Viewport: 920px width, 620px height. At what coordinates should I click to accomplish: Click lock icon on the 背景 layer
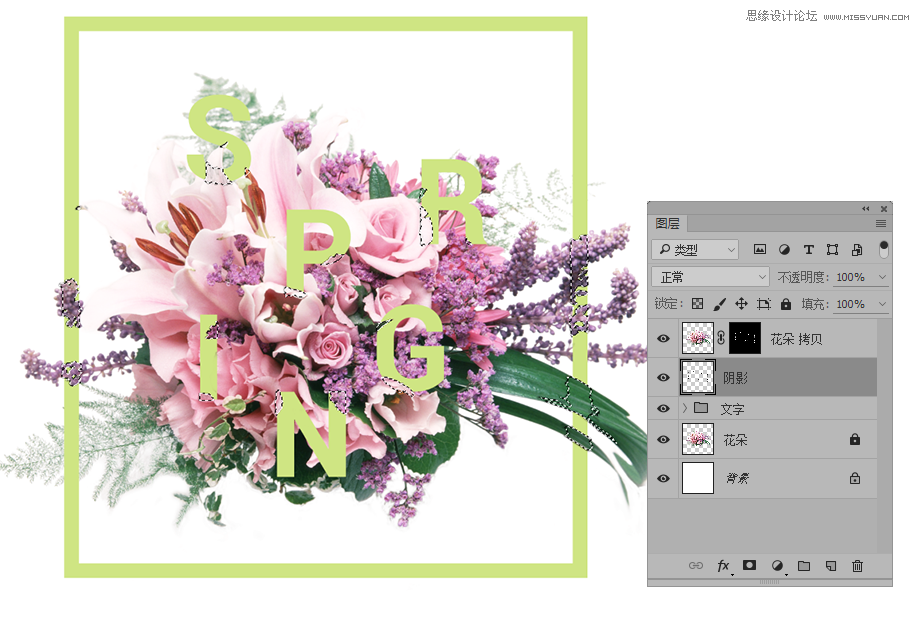(x=855, y=478)
